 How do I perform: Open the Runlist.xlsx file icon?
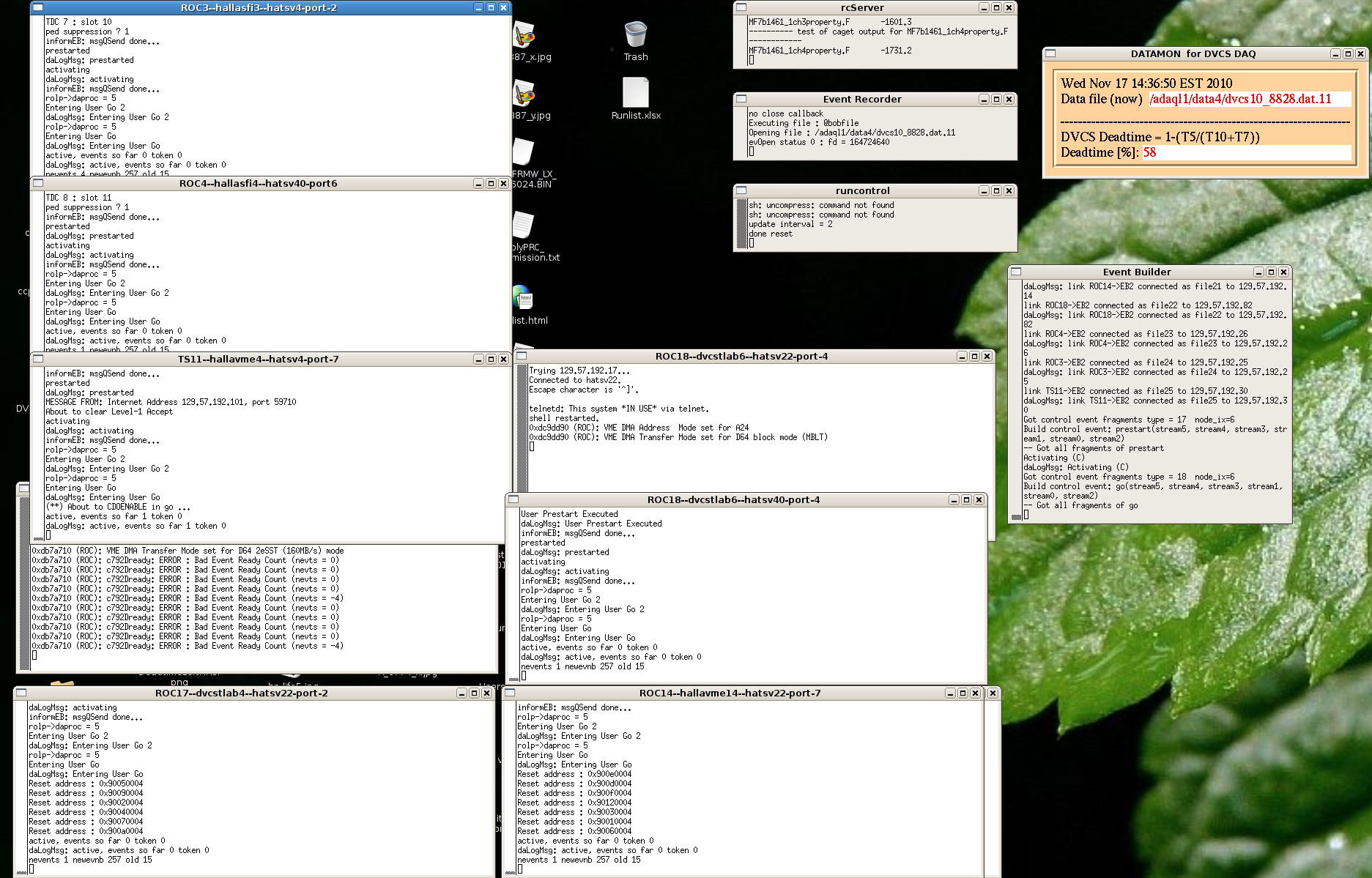pos(636,99)
